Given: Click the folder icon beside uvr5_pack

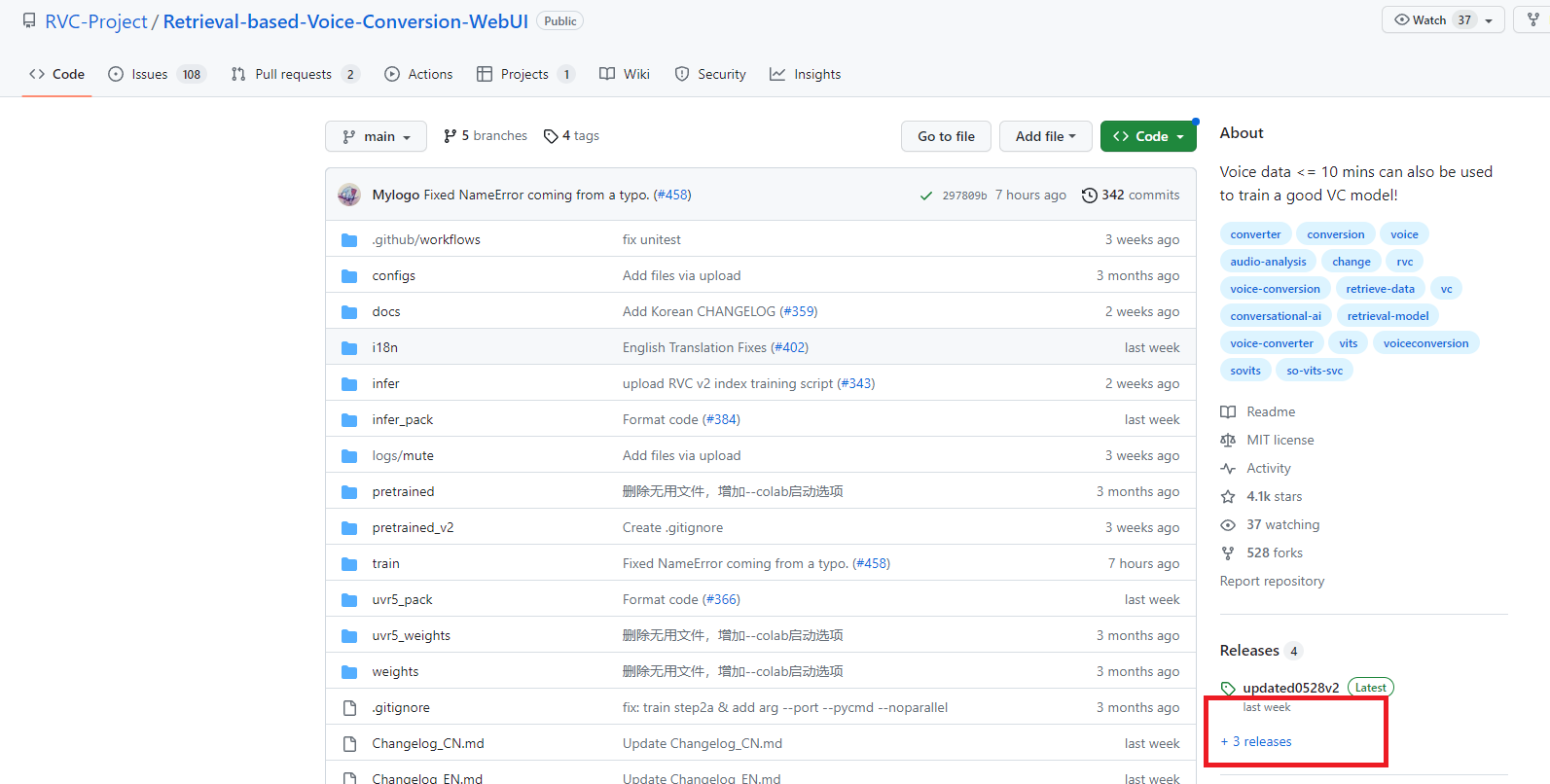Looking at the screenshot, I should pyautogui.click(x=349, y=599).
